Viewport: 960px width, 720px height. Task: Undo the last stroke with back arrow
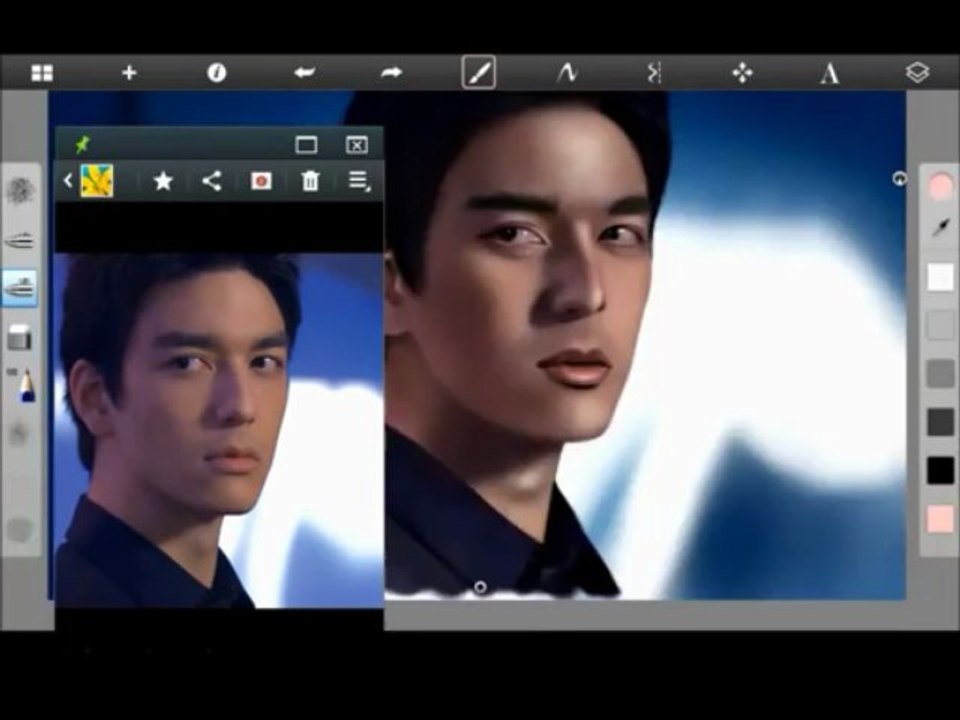click(x=304, y=73)
